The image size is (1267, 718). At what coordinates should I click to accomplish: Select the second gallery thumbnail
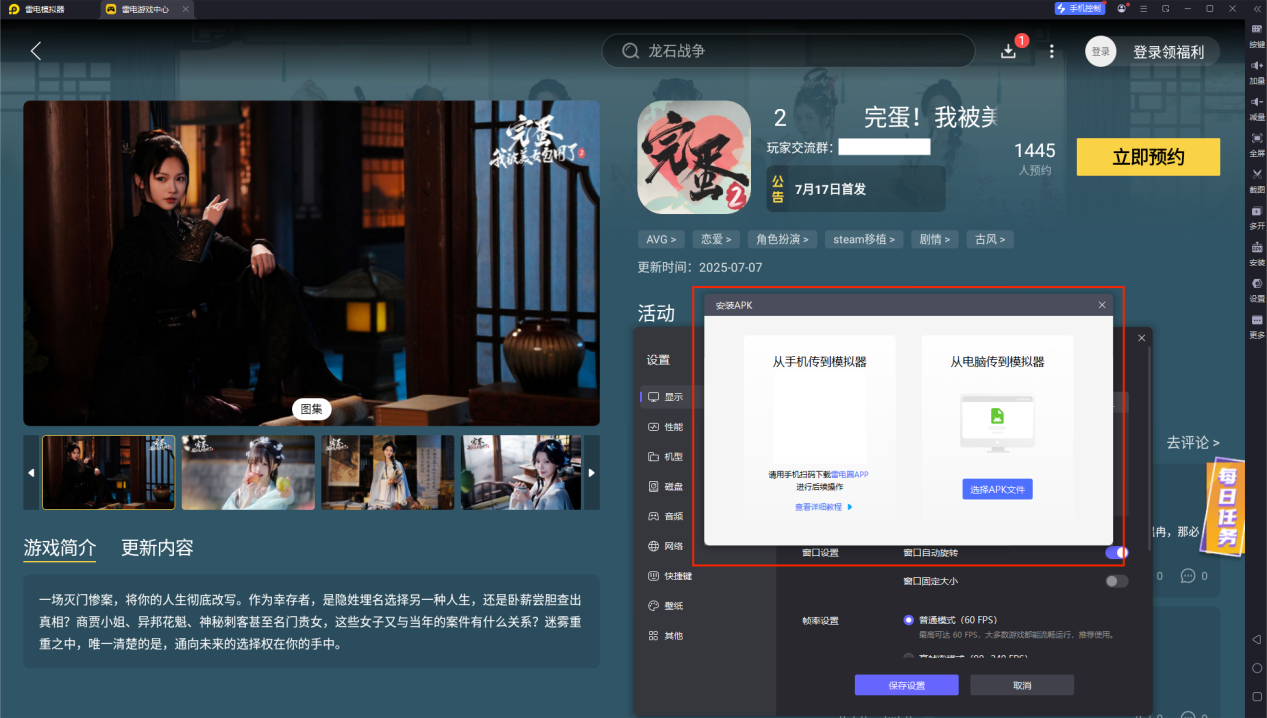248,472
